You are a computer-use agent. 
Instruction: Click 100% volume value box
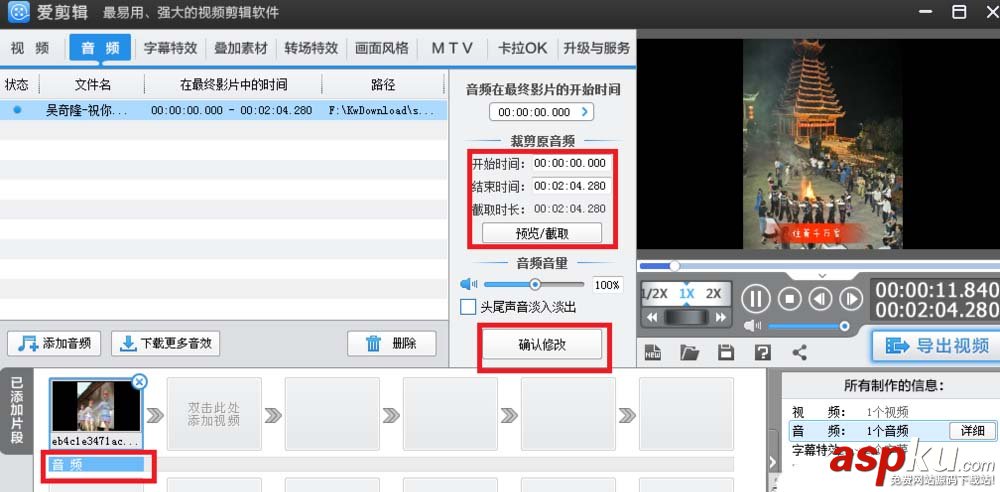pyautogui.click(x=607, y=285)
